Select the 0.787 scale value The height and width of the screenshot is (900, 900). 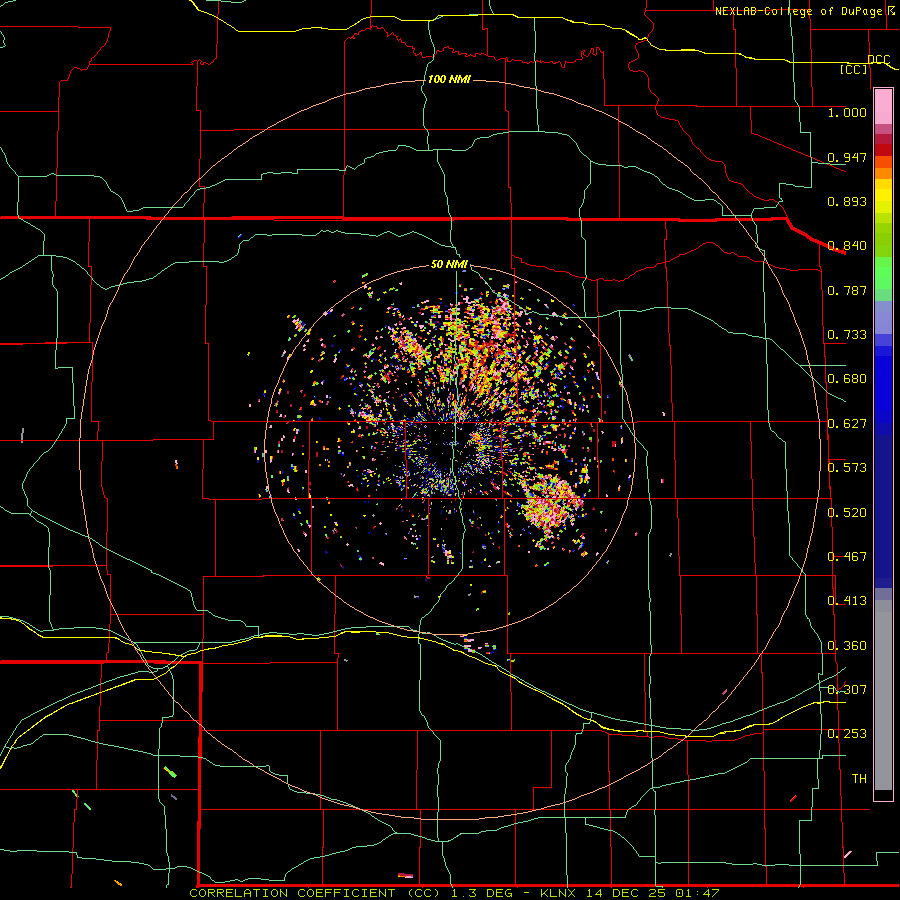[x=847, y=290]
